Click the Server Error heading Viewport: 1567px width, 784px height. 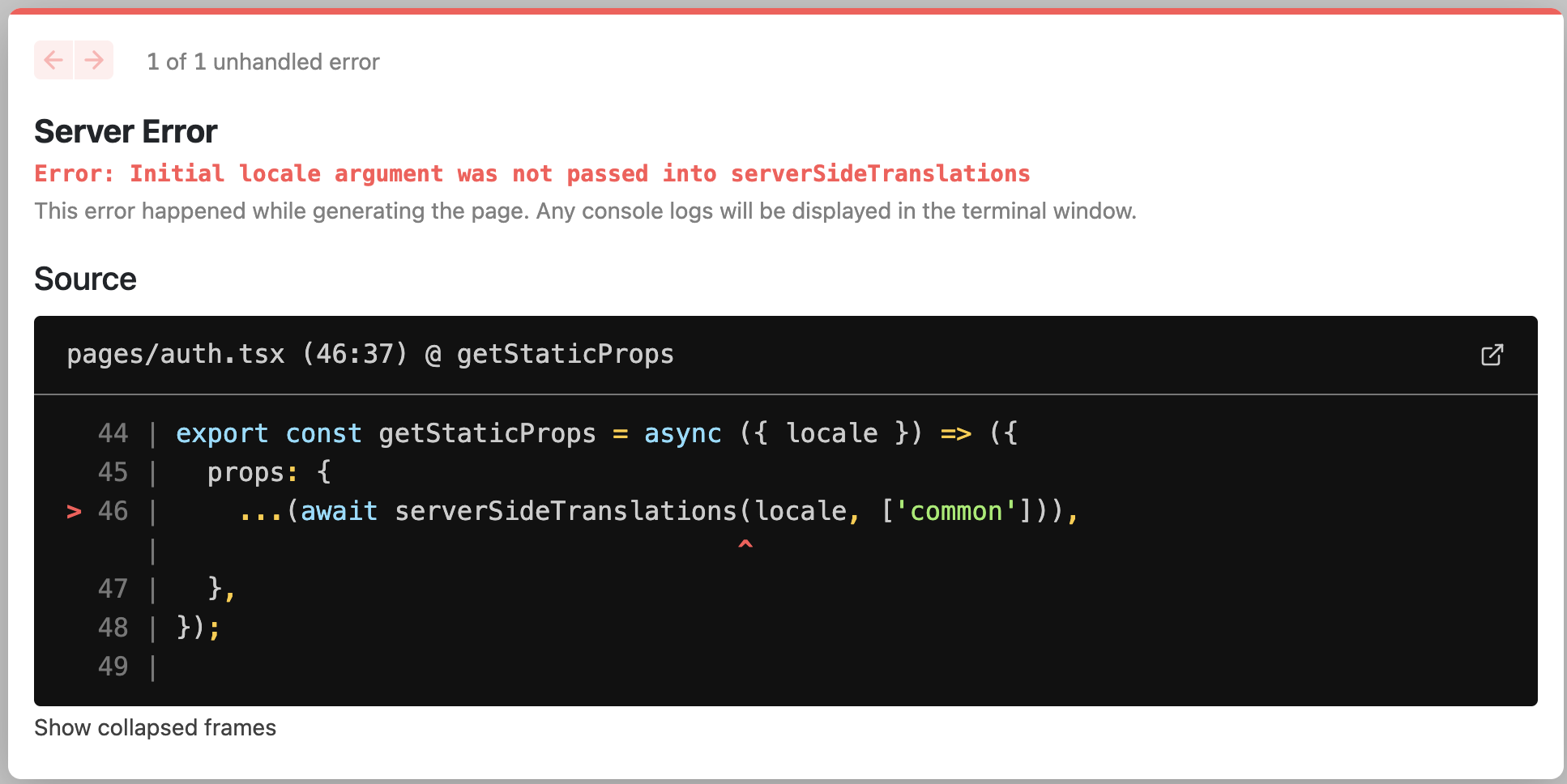click(x=125, y=130)
